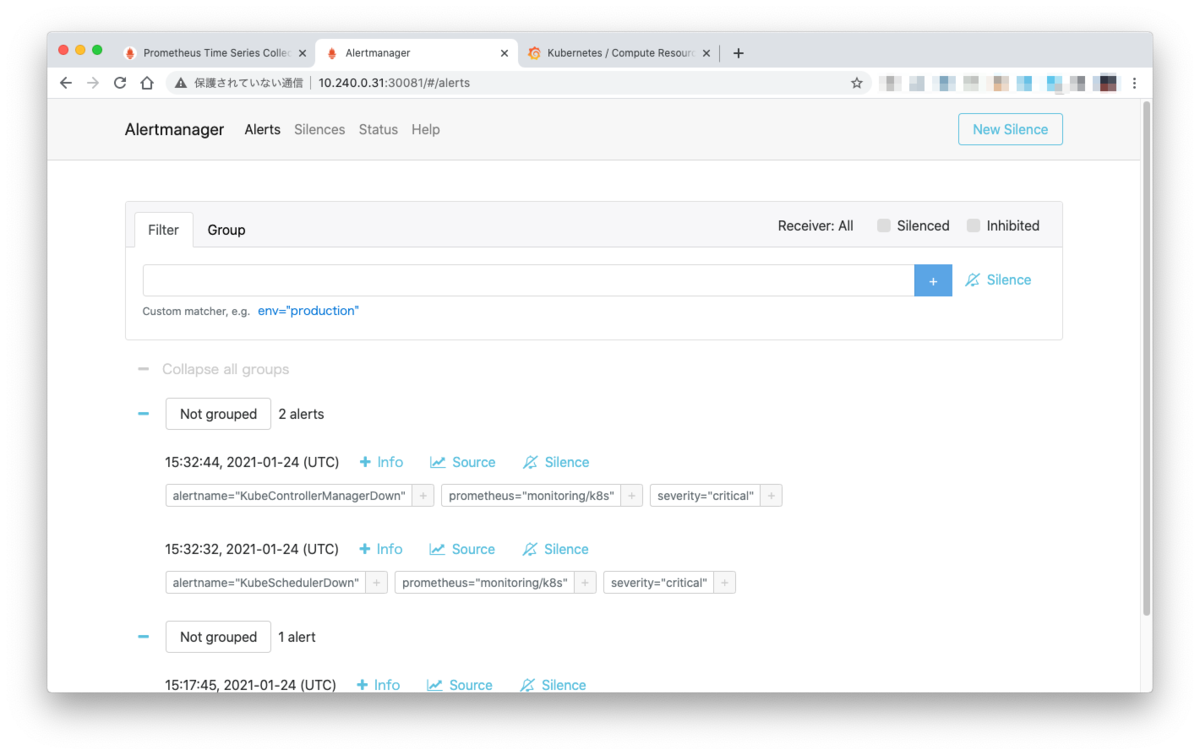The image size is (1200, 755).
Task: Silence the KubeSchedulerDown alert
Action: point(556,549)
